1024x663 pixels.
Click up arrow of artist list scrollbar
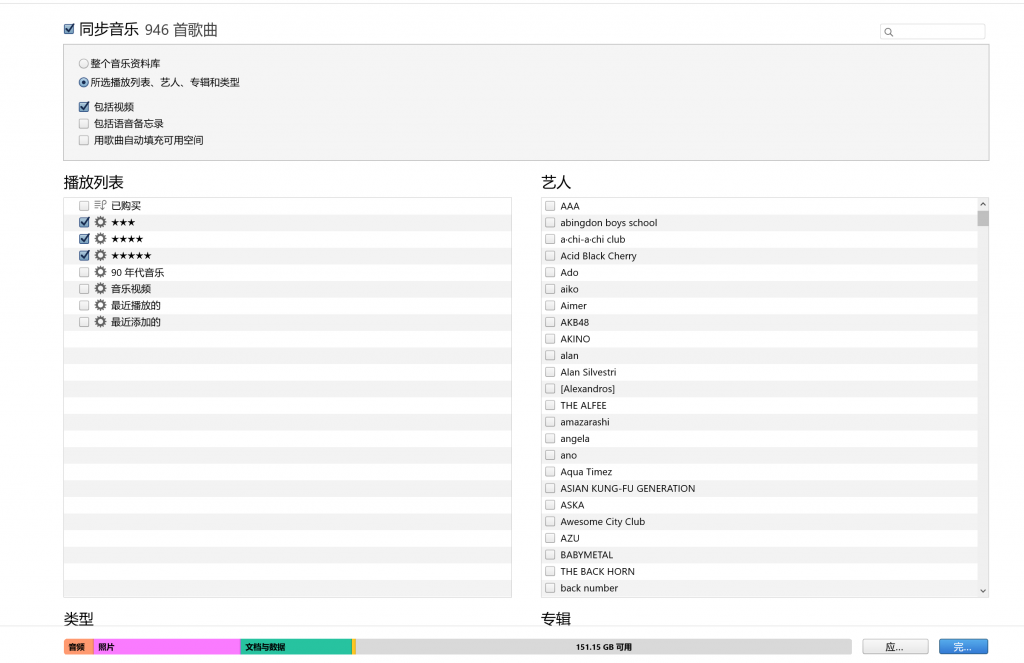[983, 204]
